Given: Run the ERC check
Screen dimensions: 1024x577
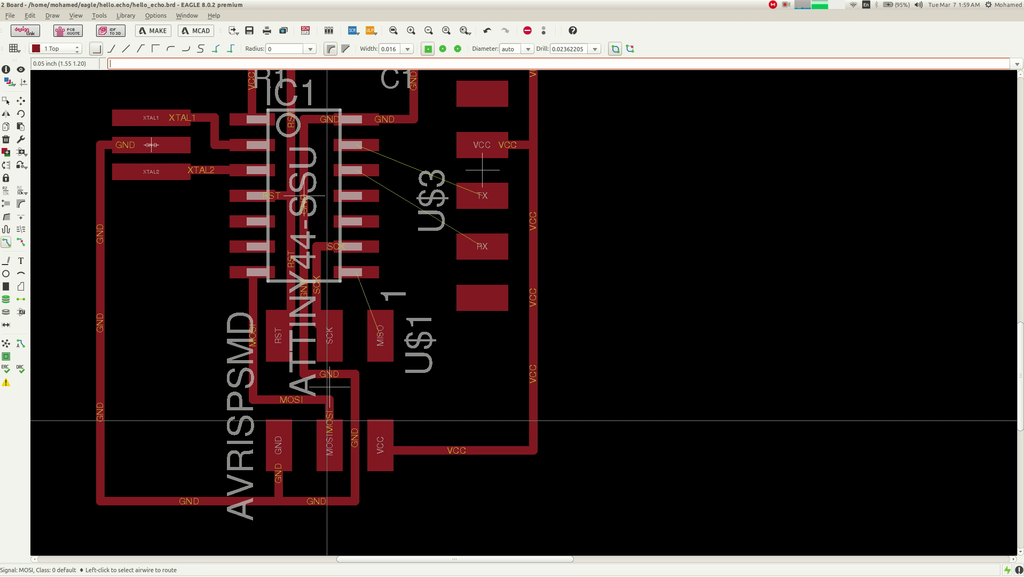Looking at the screenshot, I should [6, 369].
